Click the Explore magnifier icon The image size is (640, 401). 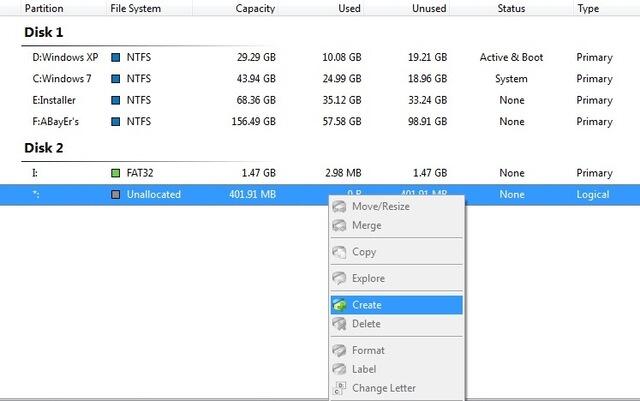click(340, 278)
